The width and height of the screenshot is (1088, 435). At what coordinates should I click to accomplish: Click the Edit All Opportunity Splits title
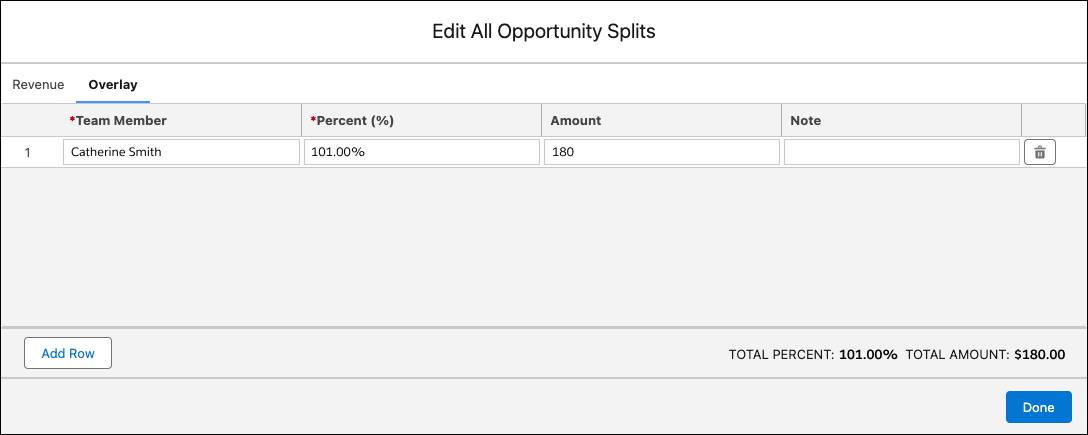coord(543,32)
